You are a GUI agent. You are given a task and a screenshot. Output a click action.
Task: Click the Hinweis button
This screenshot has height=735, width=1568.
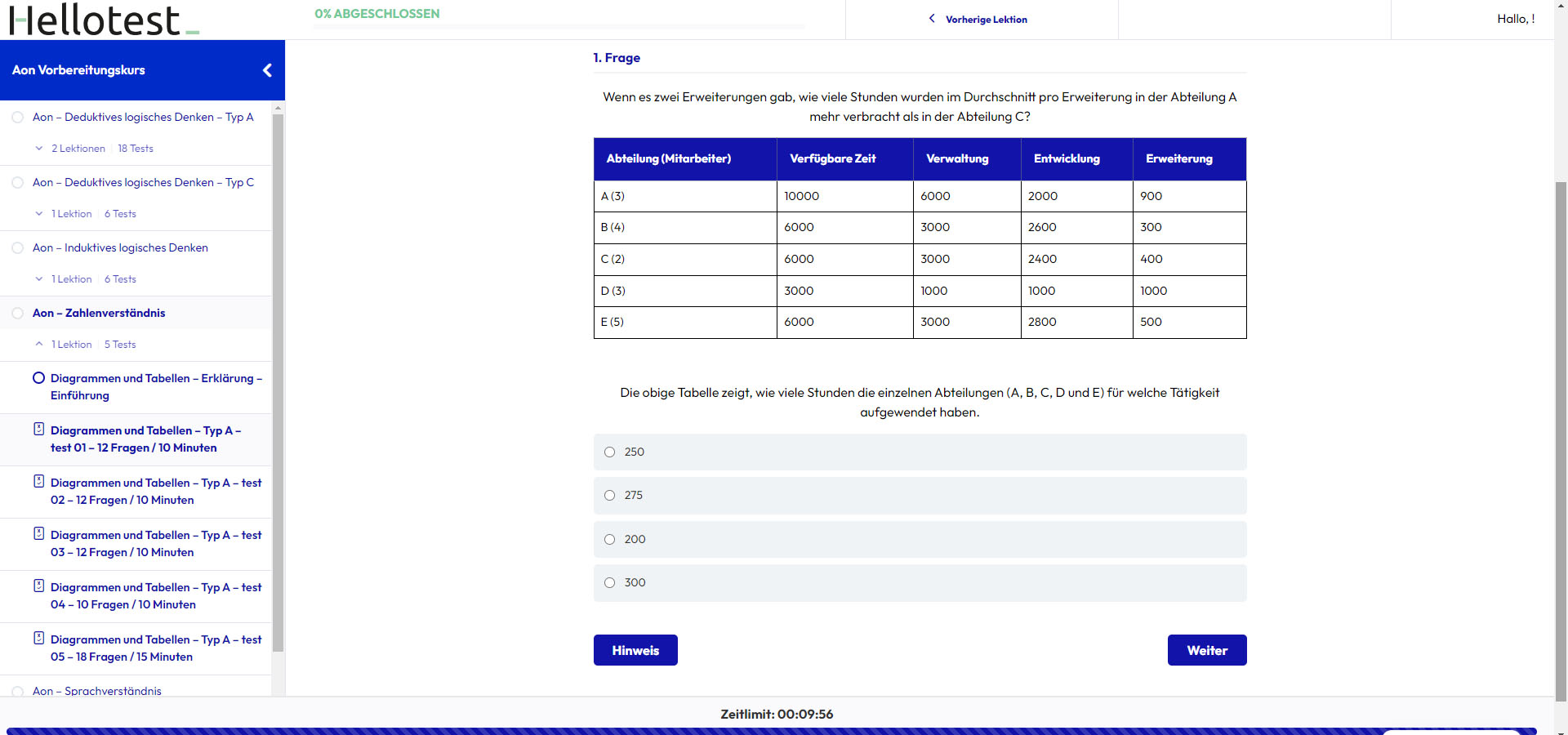coord(635,650)
